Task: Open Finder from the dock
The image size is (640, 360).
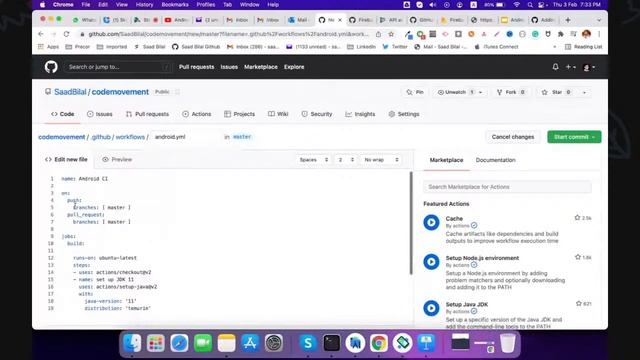Action: coord(132,343)
